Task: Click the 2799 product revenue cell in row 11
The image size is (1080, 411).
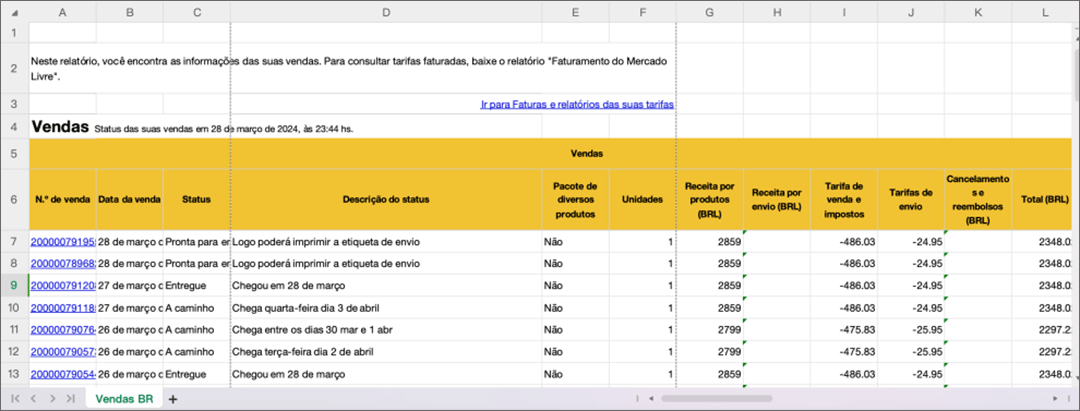Action: point(710,330)
